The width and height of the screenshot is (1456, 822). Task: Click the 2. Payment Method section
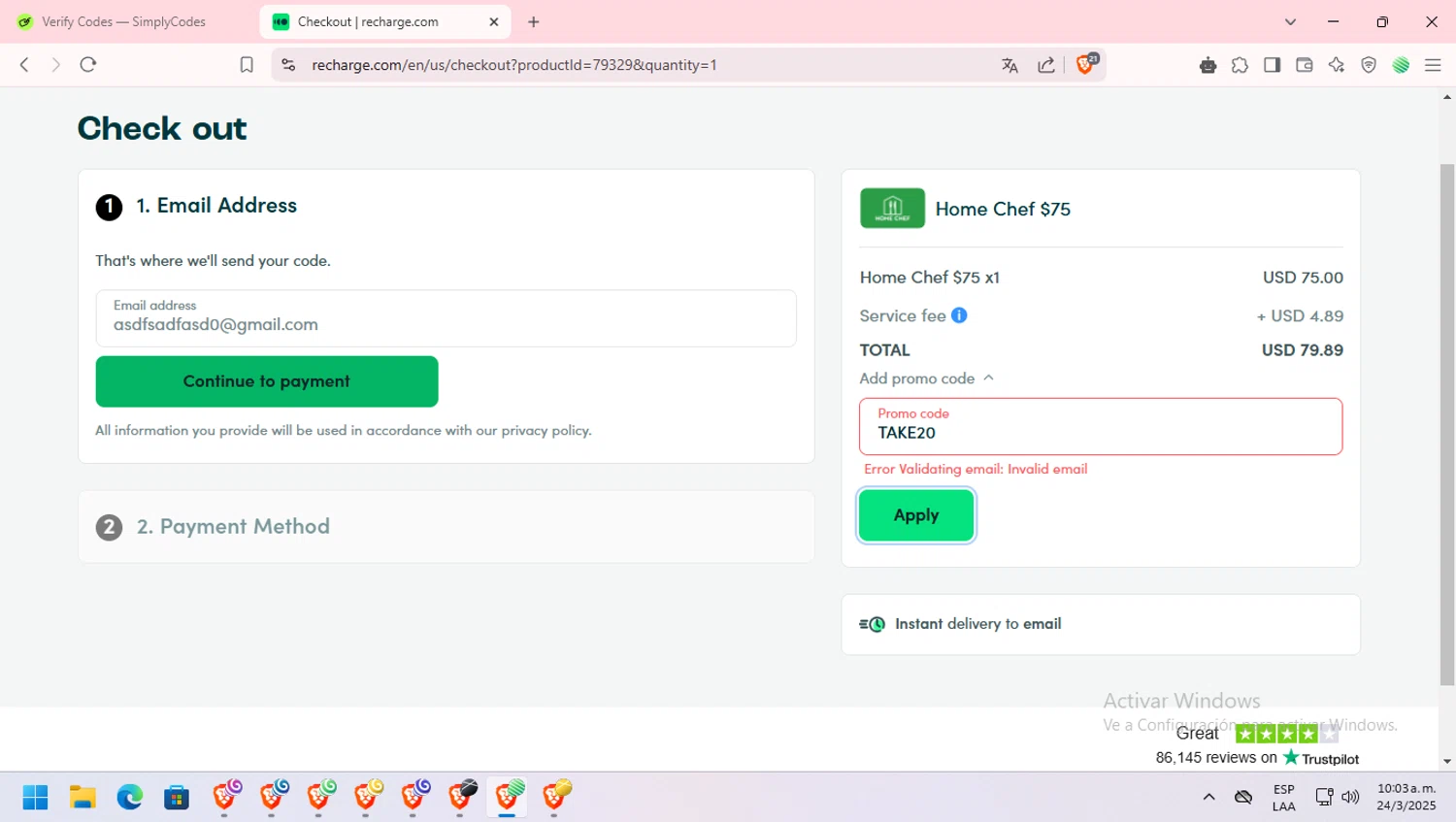tap(446, 526)
